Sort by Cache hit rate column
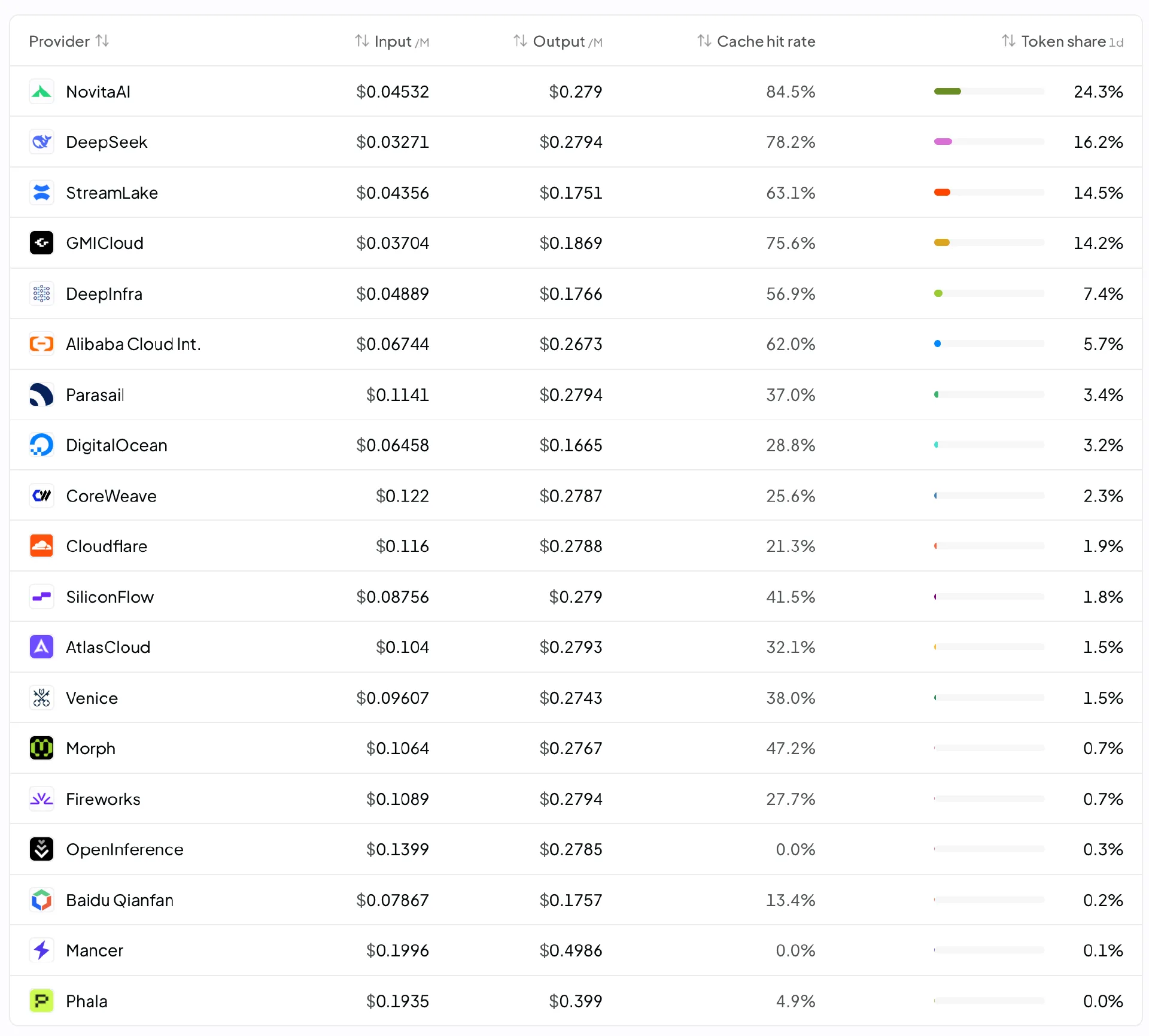The width and height of the screenshot is (1149, 1036). point(756,41)
